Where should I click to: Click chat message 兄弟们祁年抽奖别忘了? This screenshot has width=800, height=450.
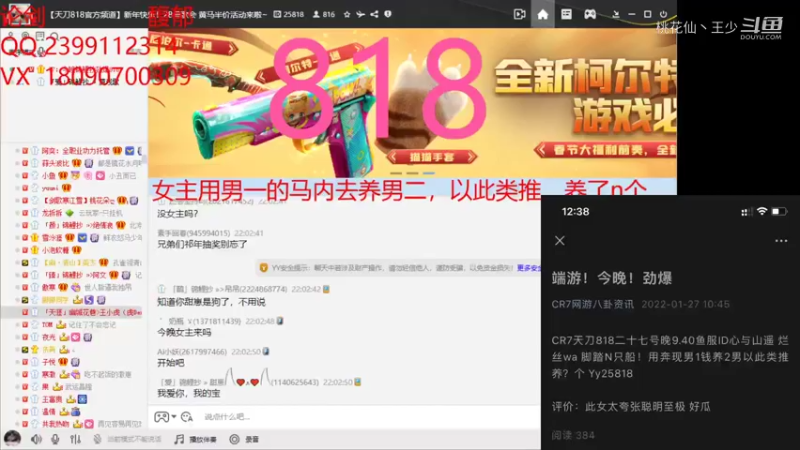[x=202, y=244]
